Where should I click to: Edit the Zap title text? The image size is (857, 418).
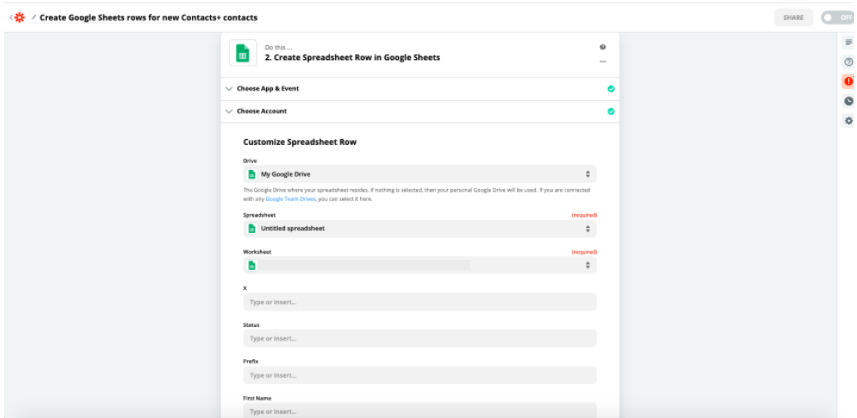coord(148,17)
